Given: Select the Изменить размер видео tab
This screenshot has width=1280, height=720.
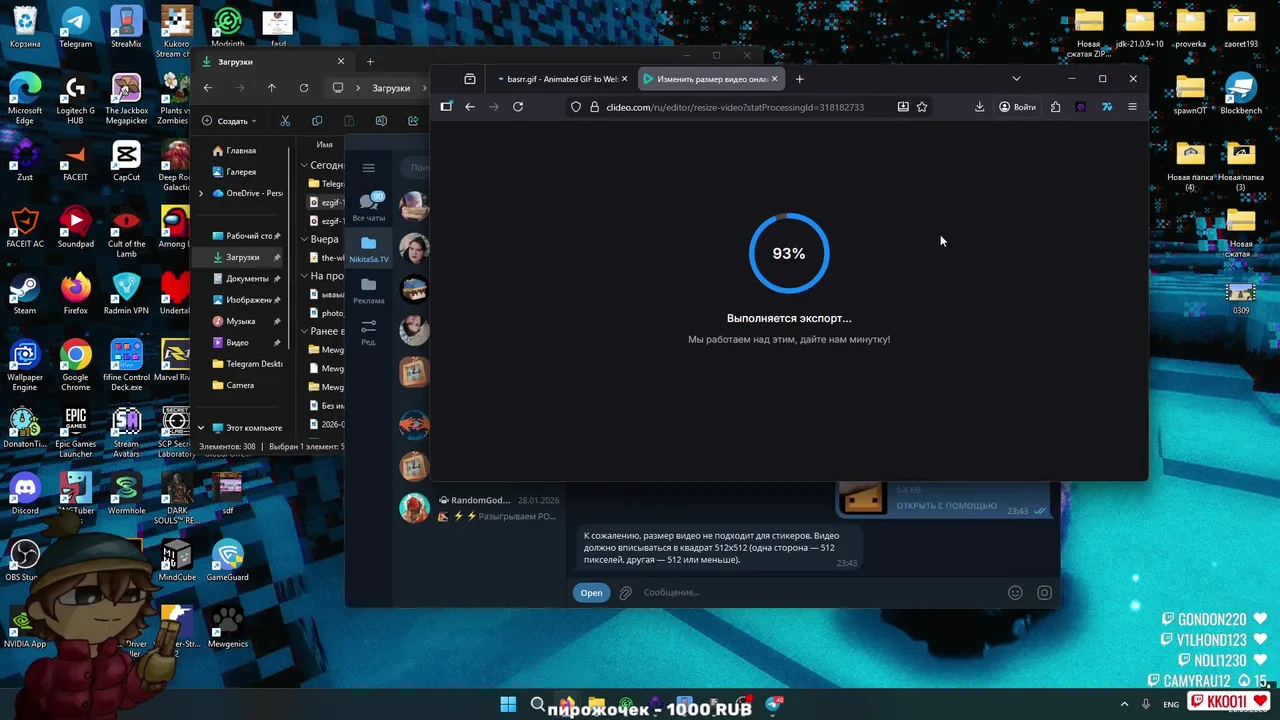Looking at the screenshot, I should 711,79.
